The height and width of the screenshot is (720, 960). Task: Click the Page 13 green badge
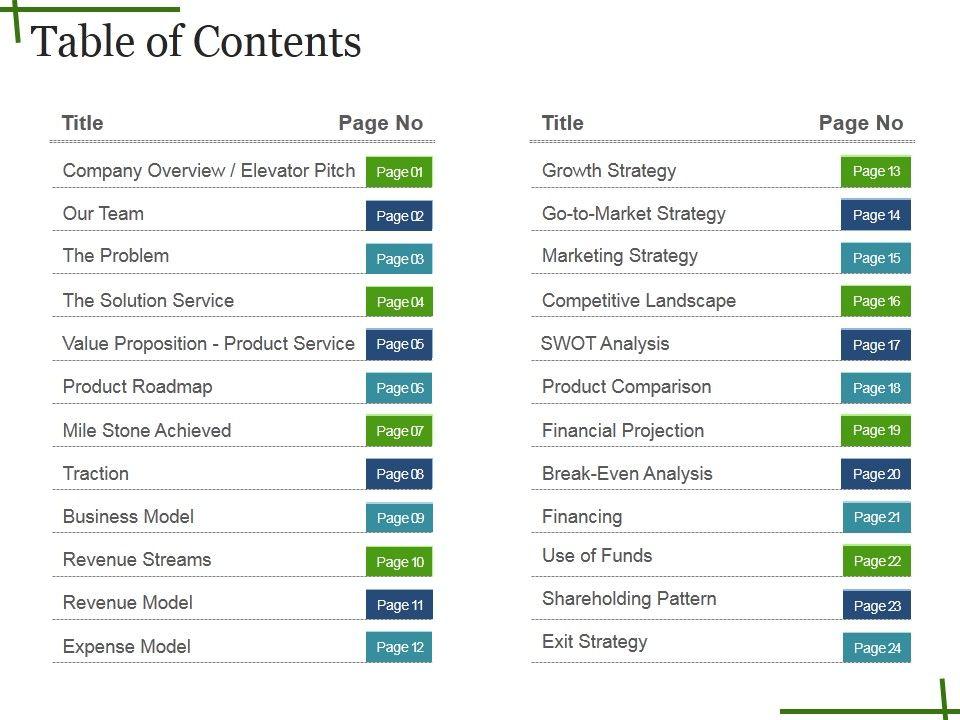tap(876, 171)
